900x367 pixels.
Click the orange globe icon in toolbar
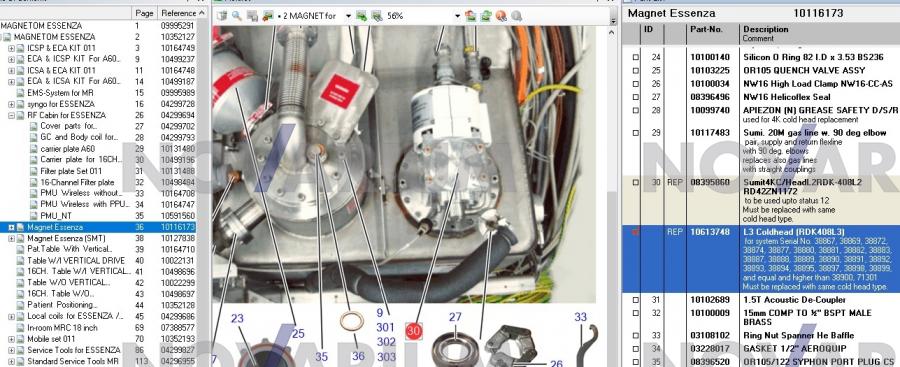point(501,16)
